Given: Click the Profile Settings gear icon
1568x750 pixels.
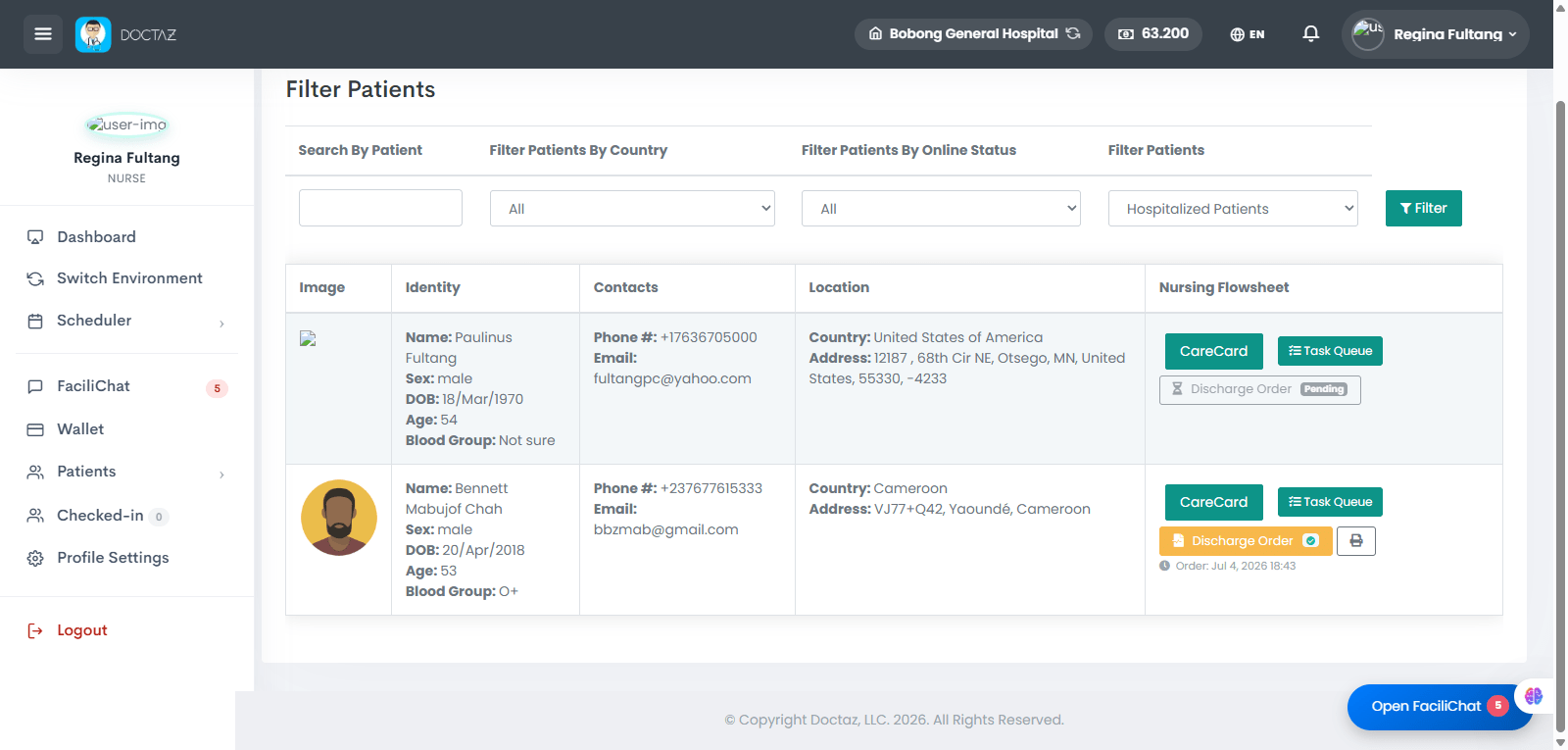Looking at the screenshot, I should click(35, 558).
